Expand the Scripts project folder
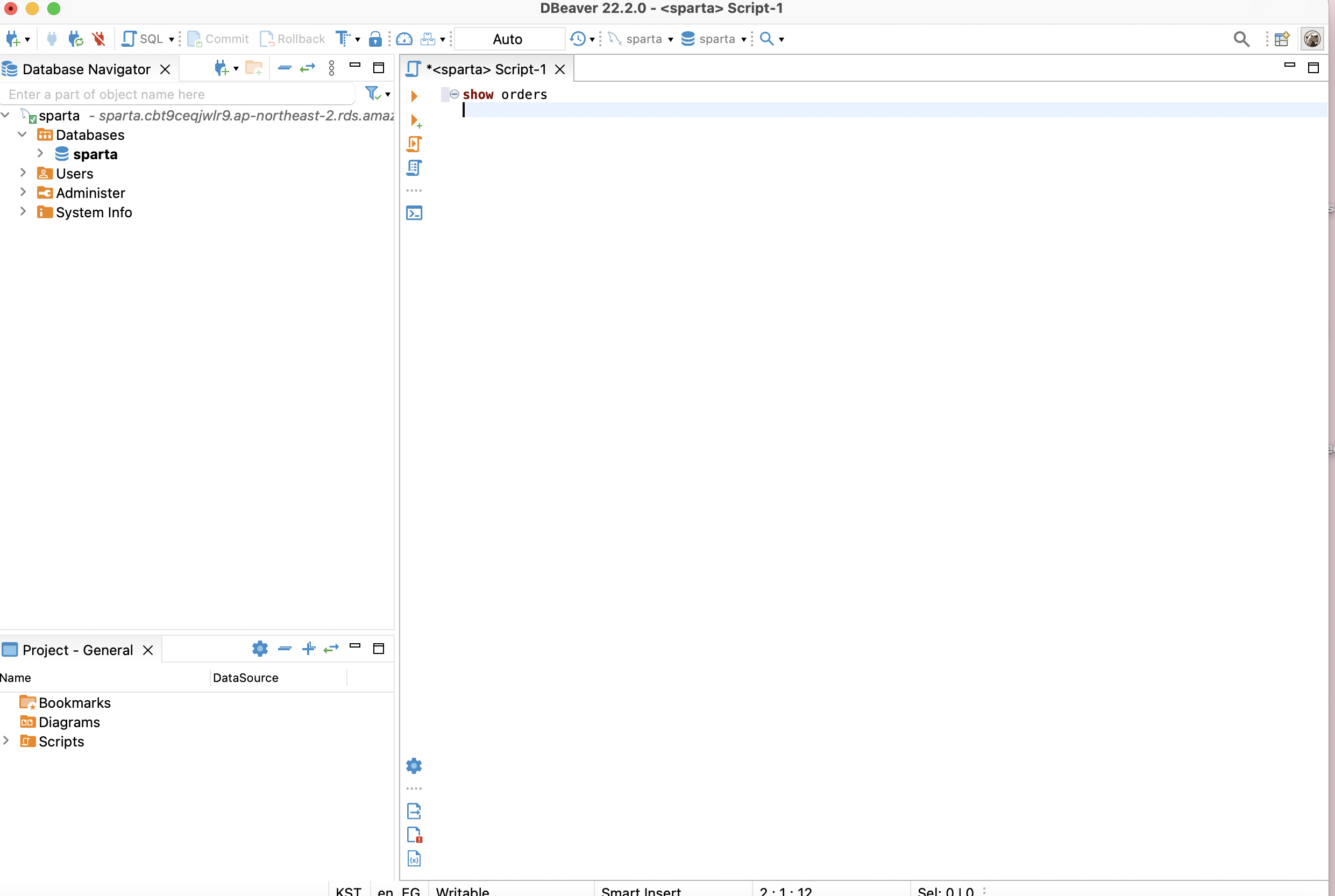The height and width of the screenshot is (896, 1335). coord(6,741)
